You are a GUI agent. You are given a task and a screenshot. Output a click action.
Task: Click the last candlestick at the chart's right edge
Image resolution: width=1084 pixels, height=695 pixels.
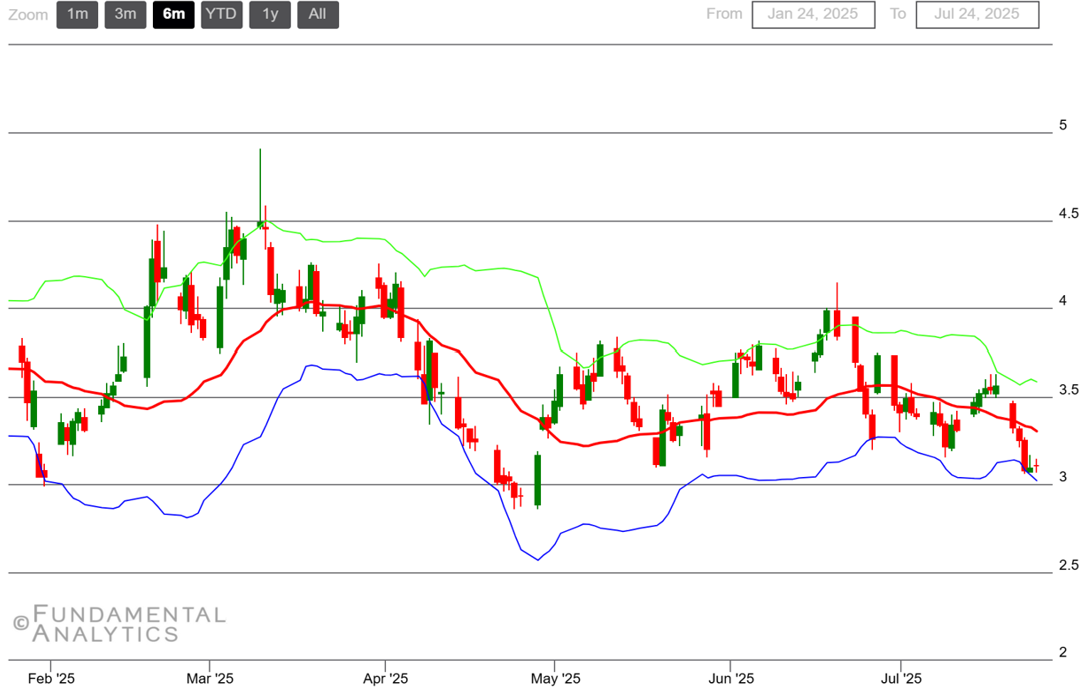[1036, 466]
